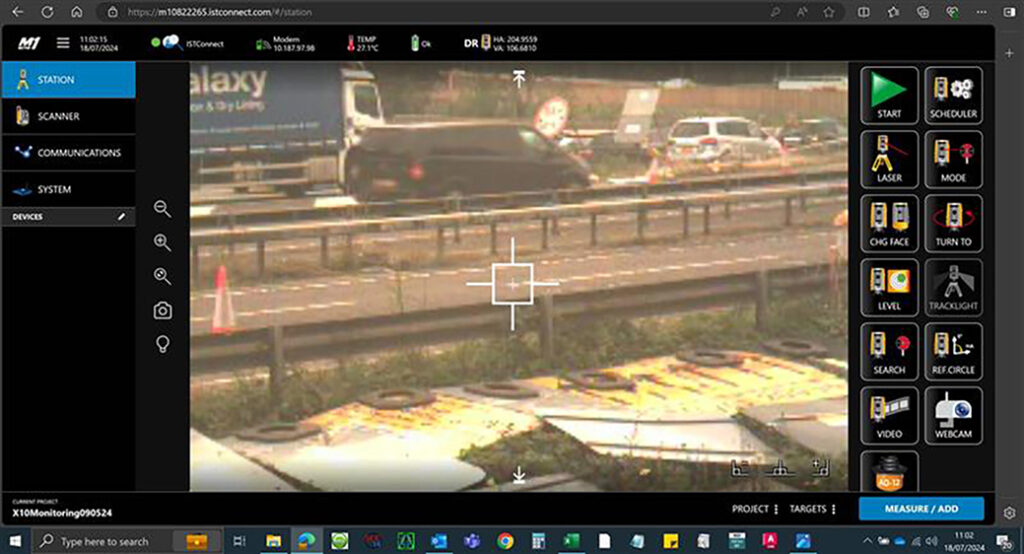This screenshot has width=1024, height=554.
Task: Open the hamburger menu beside M1 logo
Action: click(x=63, y=43)
